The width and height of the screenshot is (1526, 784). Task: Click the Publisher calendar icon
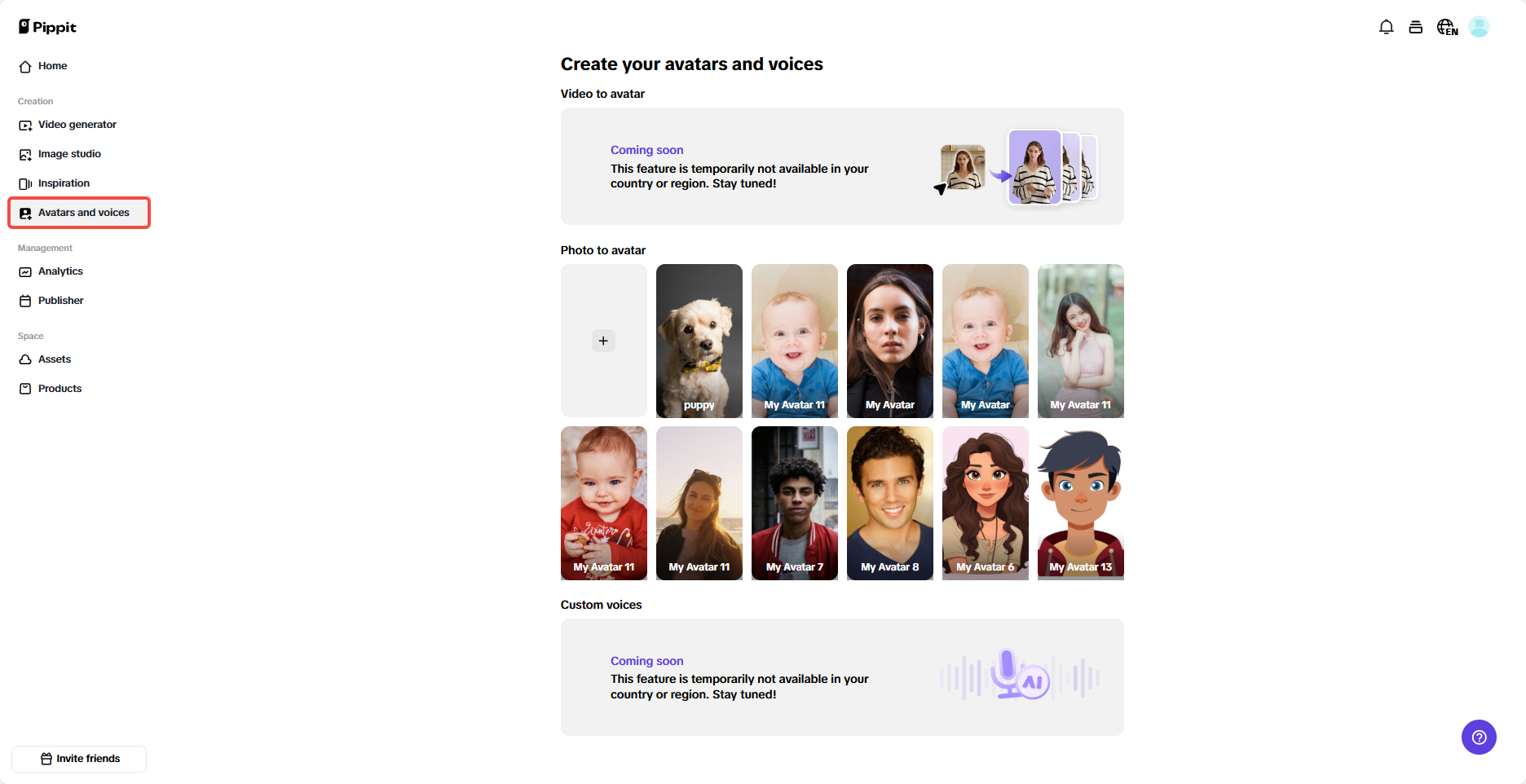[x=25, y=302]
